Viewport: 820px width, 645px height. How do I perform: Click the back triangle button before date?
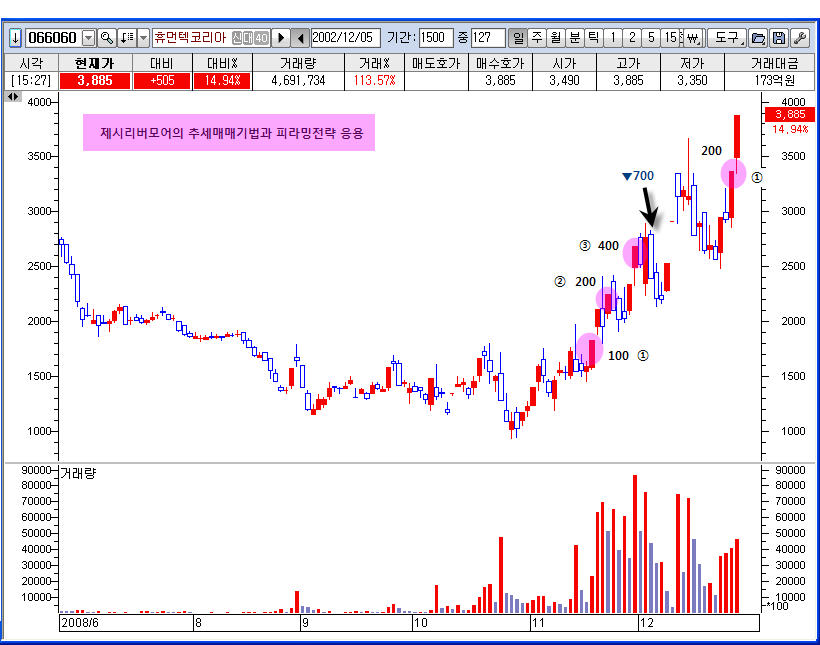[x=299, y=38]
